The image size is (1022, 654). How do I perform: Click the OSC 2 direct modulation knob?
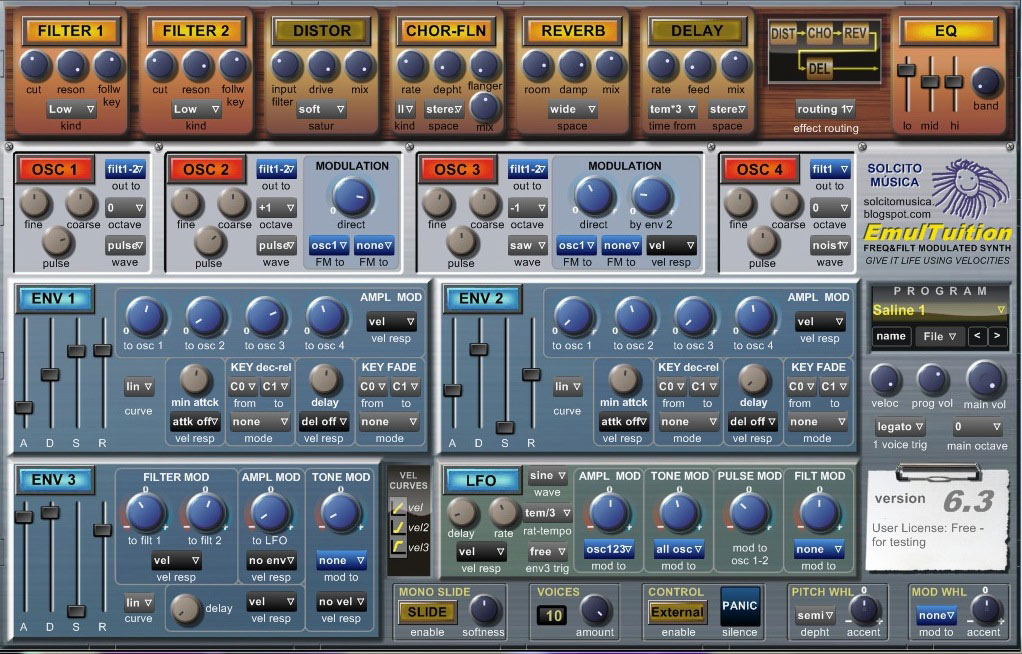pos(353,196)
